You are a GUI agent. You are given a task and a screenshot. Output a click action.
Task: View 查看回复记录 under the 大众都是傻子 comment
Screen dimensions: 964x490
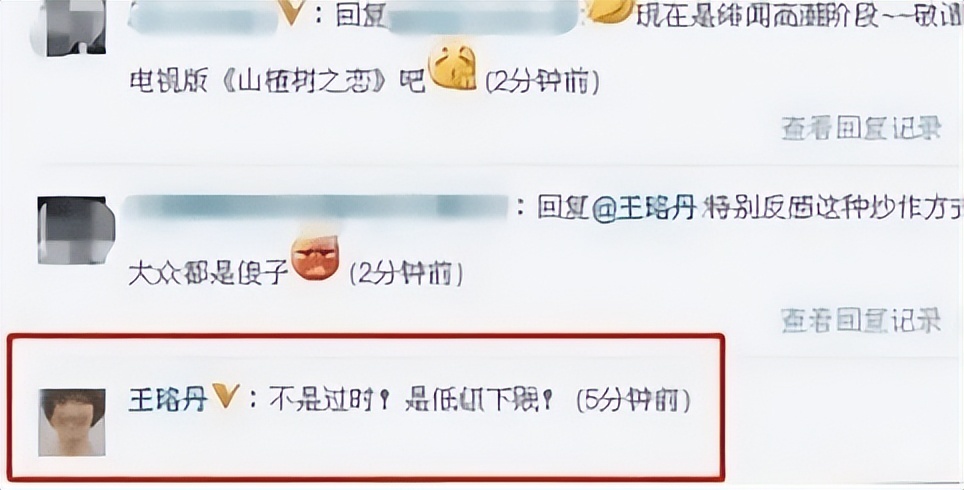coord(861,320)
